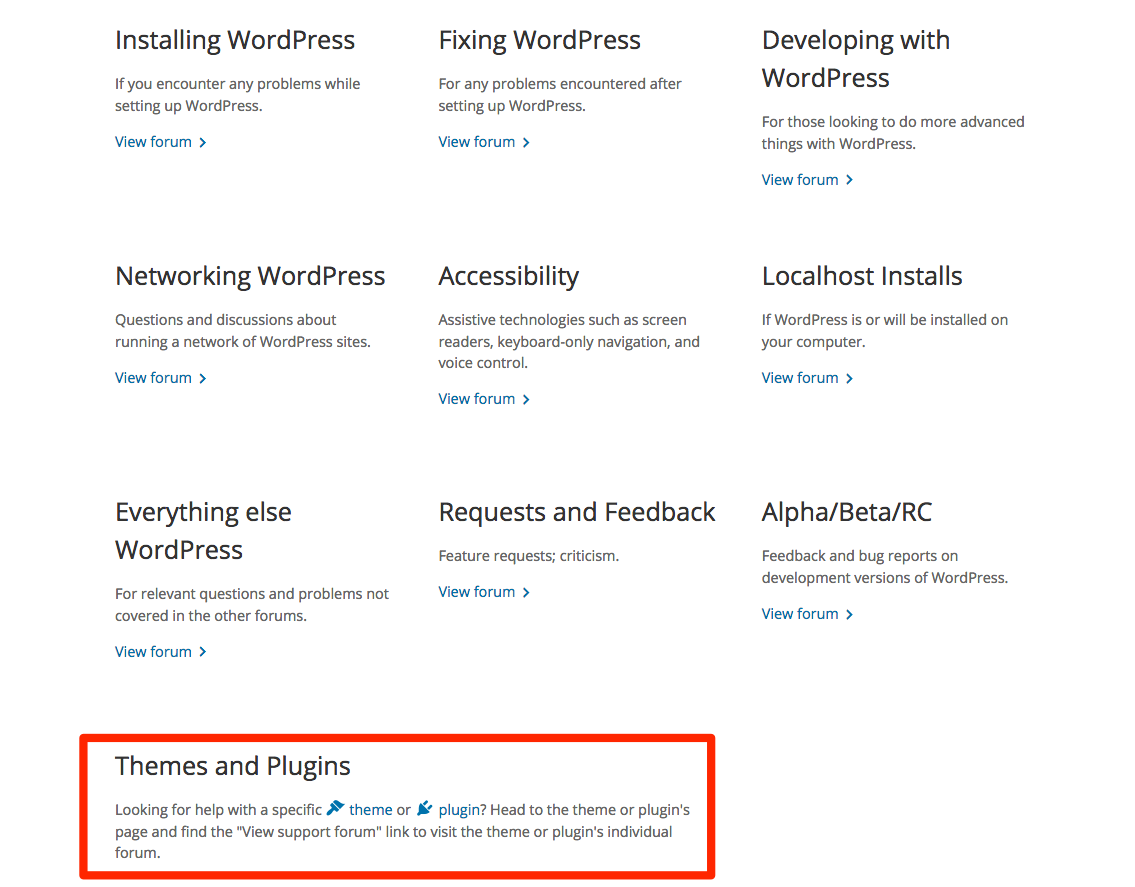Click the chevron after Developing with WordPress View forum

(850, 180)
